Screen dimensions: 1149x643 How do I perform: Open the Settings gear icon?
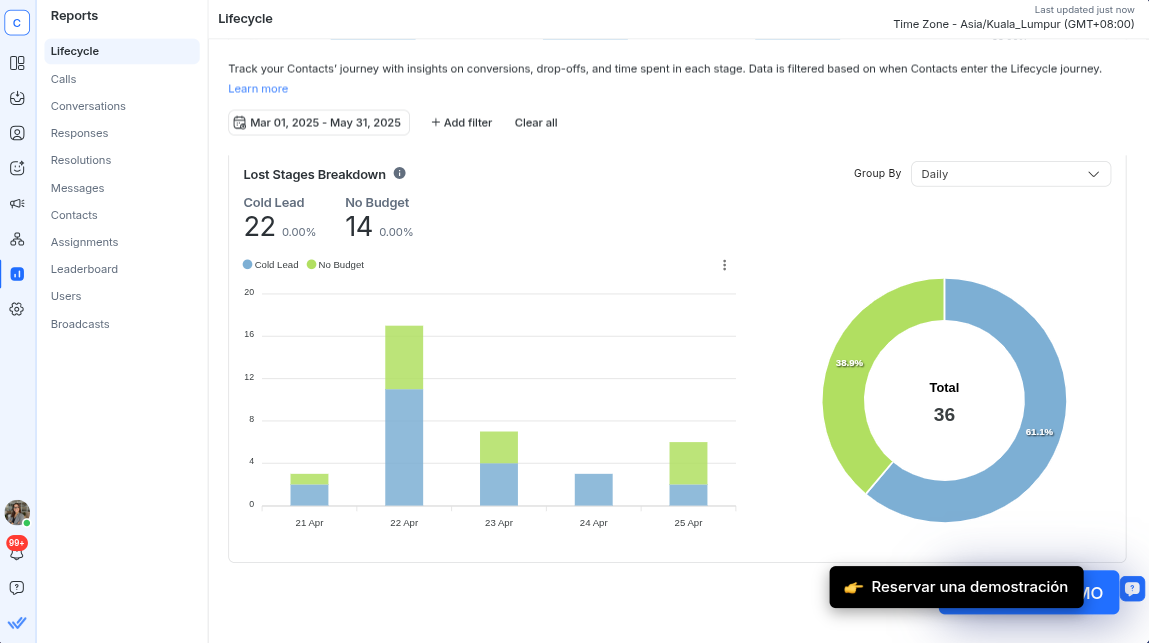[x=17, y=309]
